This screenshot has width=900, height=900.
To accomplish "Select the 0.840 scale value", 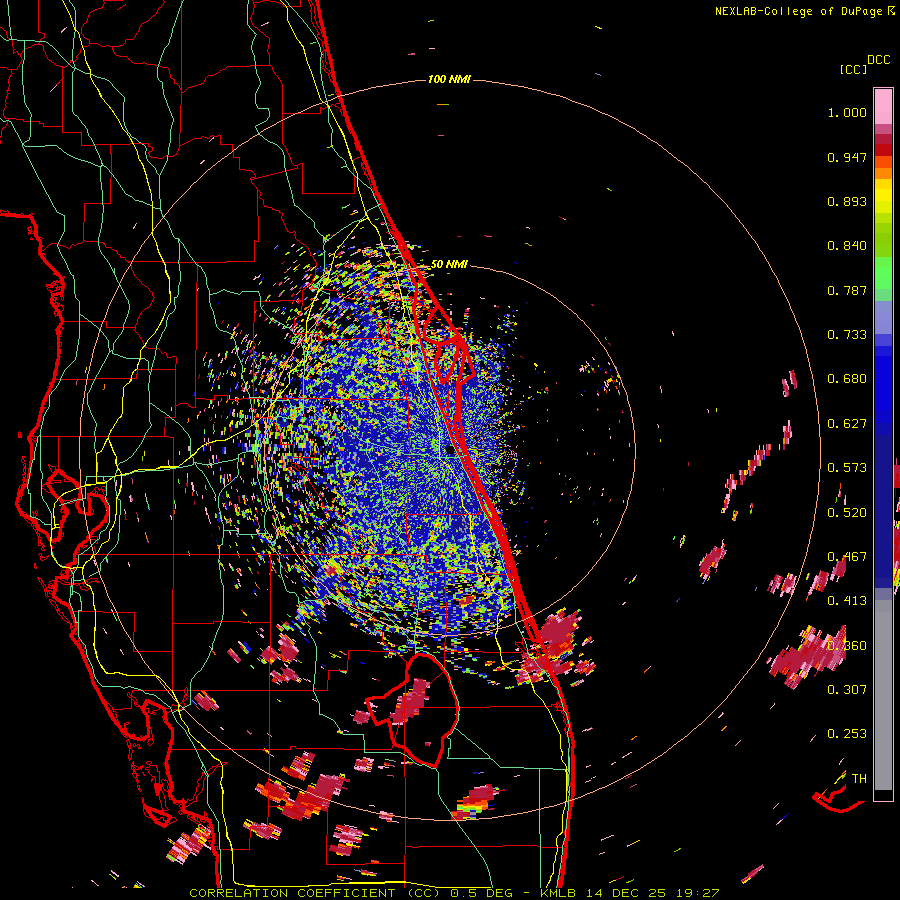I will pyautogui.click(x=847, y=246).
